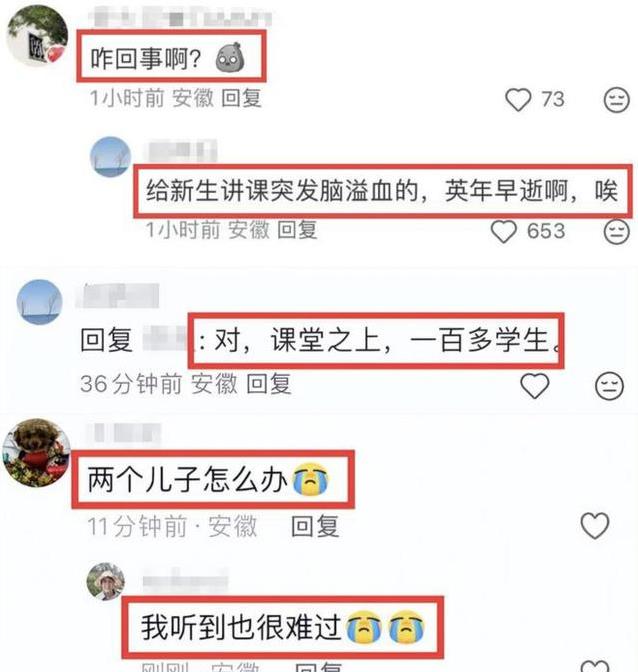The height and width of the screenshot is (672, 638).
Task: Reply to the 脑溢血 comment posted 1小时前
Action: point(297,230)
